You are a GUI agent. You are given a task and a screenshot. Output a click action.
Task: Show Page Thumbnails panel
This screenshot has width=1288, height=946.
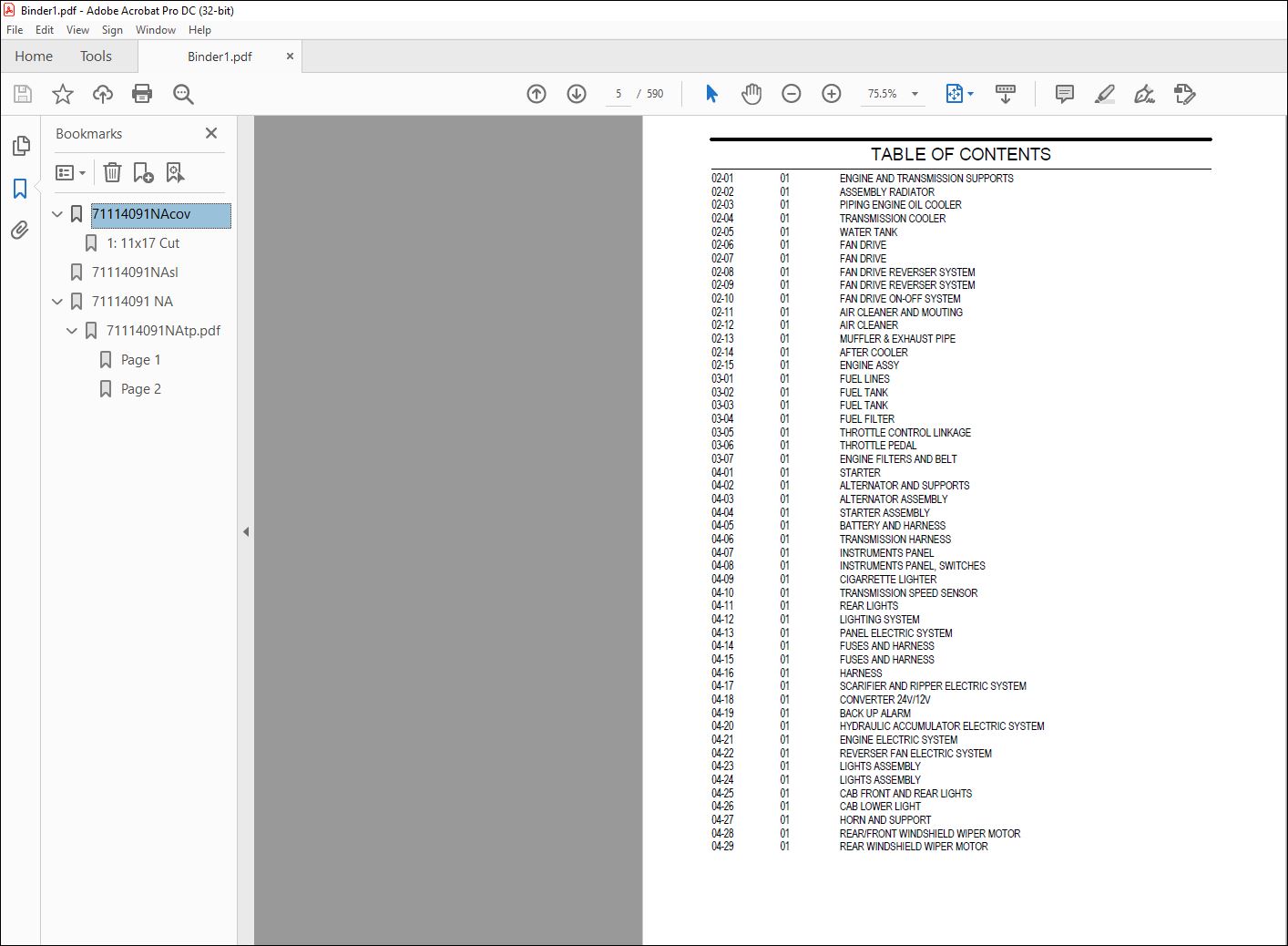tap(20, 146)
